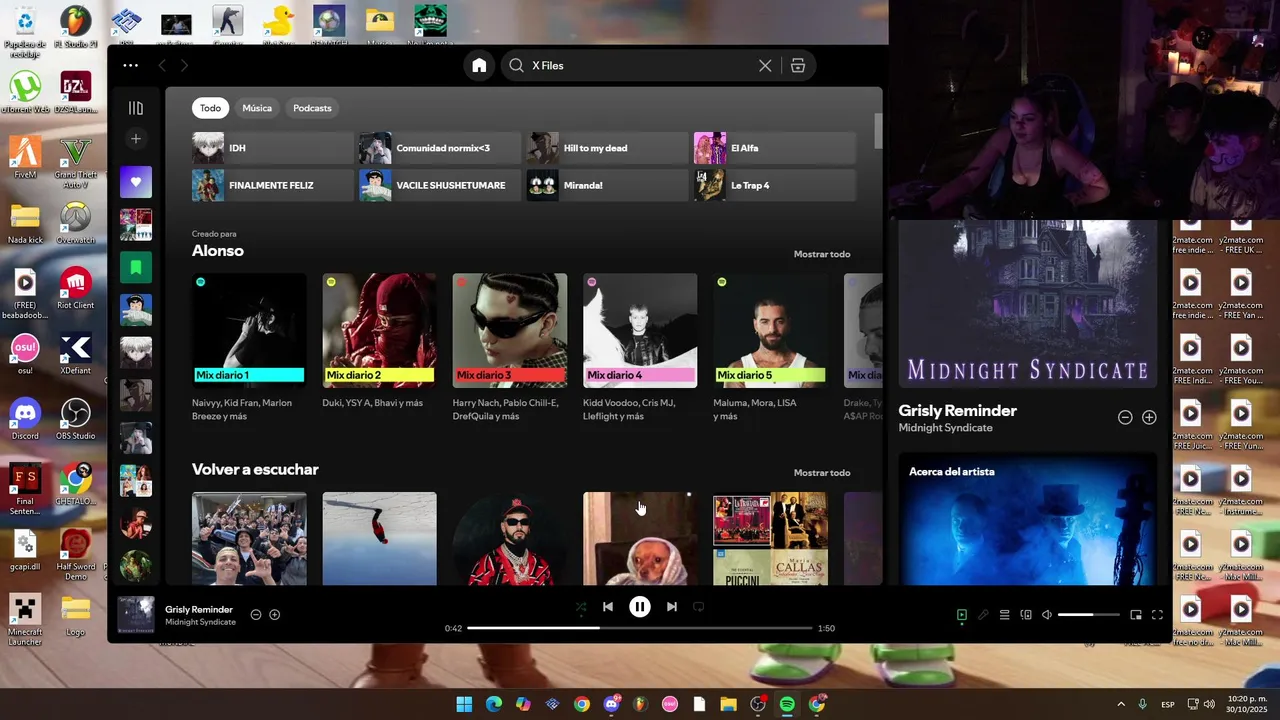The image size is (1280, 720).
Task: Go to Spotify Home with house icon
Action: click(479, 65)
